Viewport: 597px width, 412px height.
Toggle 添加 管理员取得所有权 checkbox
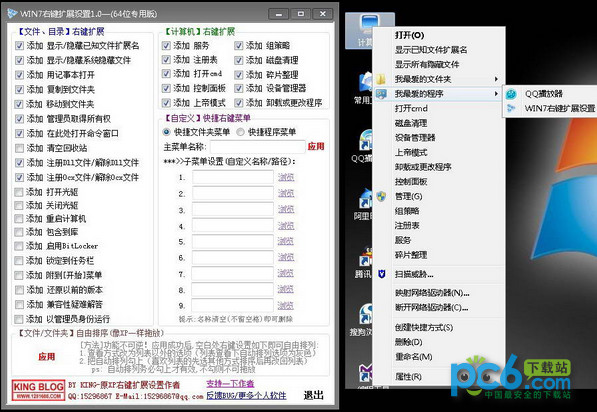[19, 119]
